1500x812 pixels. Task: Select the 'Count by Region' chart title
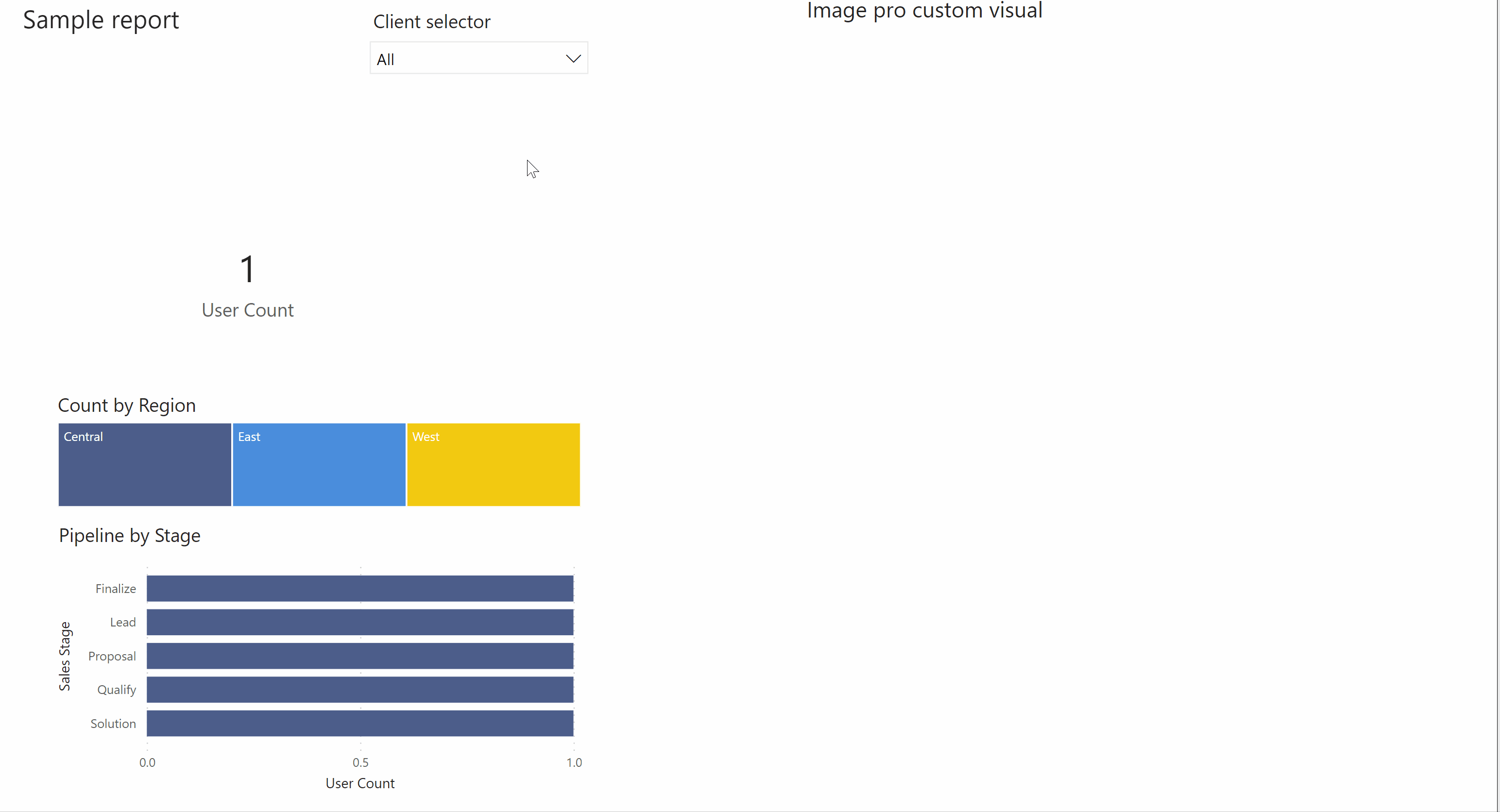pyautogui.click(x=127, y=405)
